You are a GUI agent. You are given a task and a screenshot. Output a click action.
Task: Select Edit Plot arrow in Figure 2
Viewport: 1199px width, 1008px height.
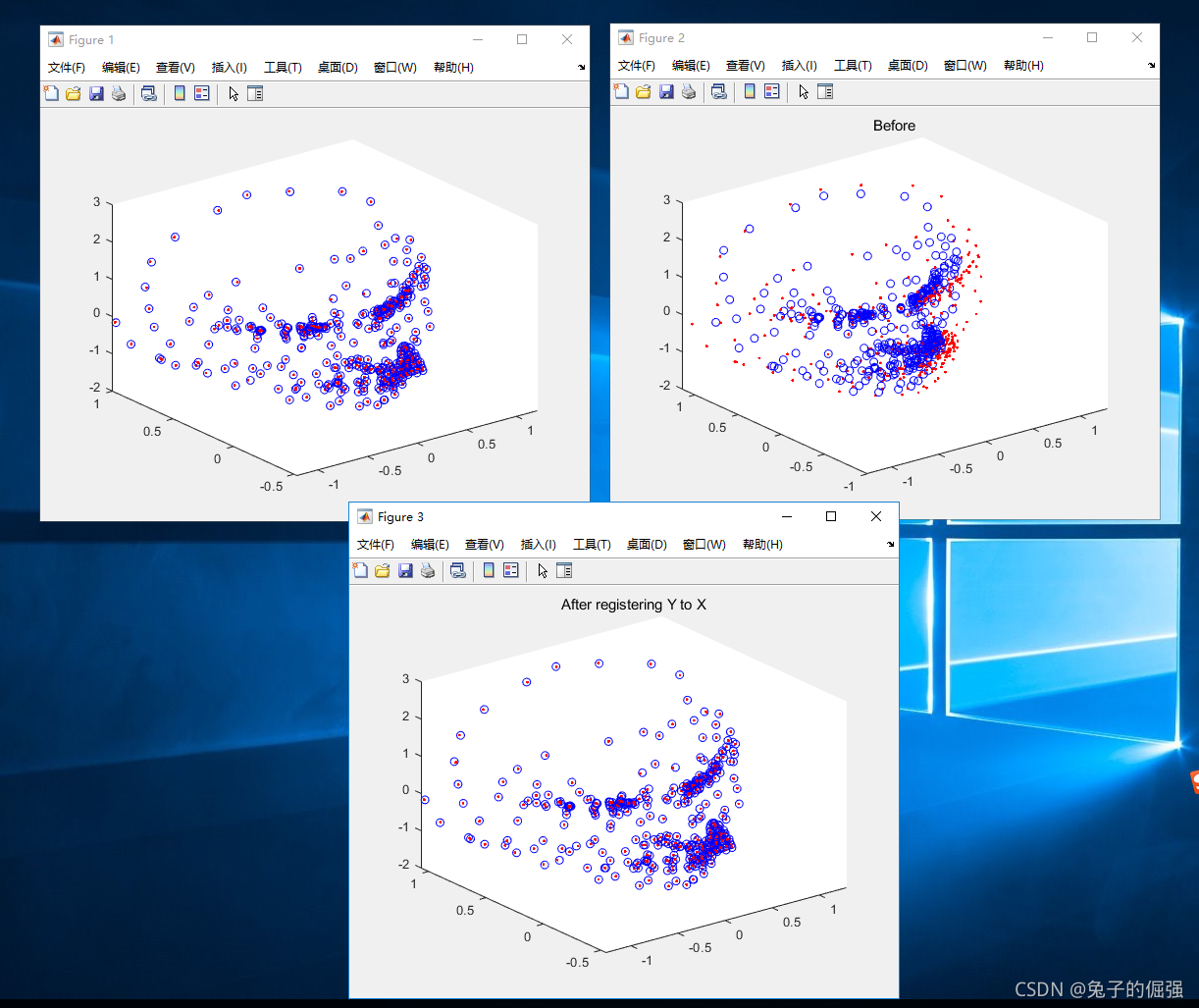(x=804, y=91)
